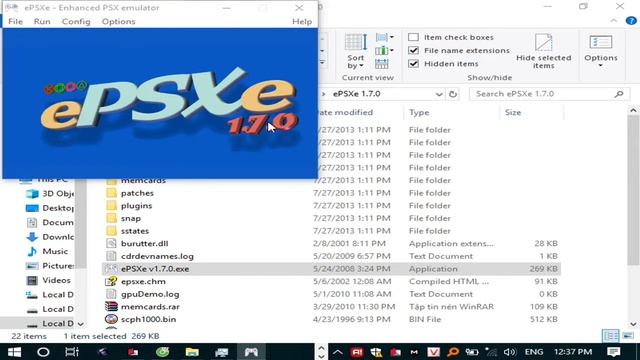640x360 pixels.
Task: Click the search magnifier icon
Action: click(x=619, y=94)
